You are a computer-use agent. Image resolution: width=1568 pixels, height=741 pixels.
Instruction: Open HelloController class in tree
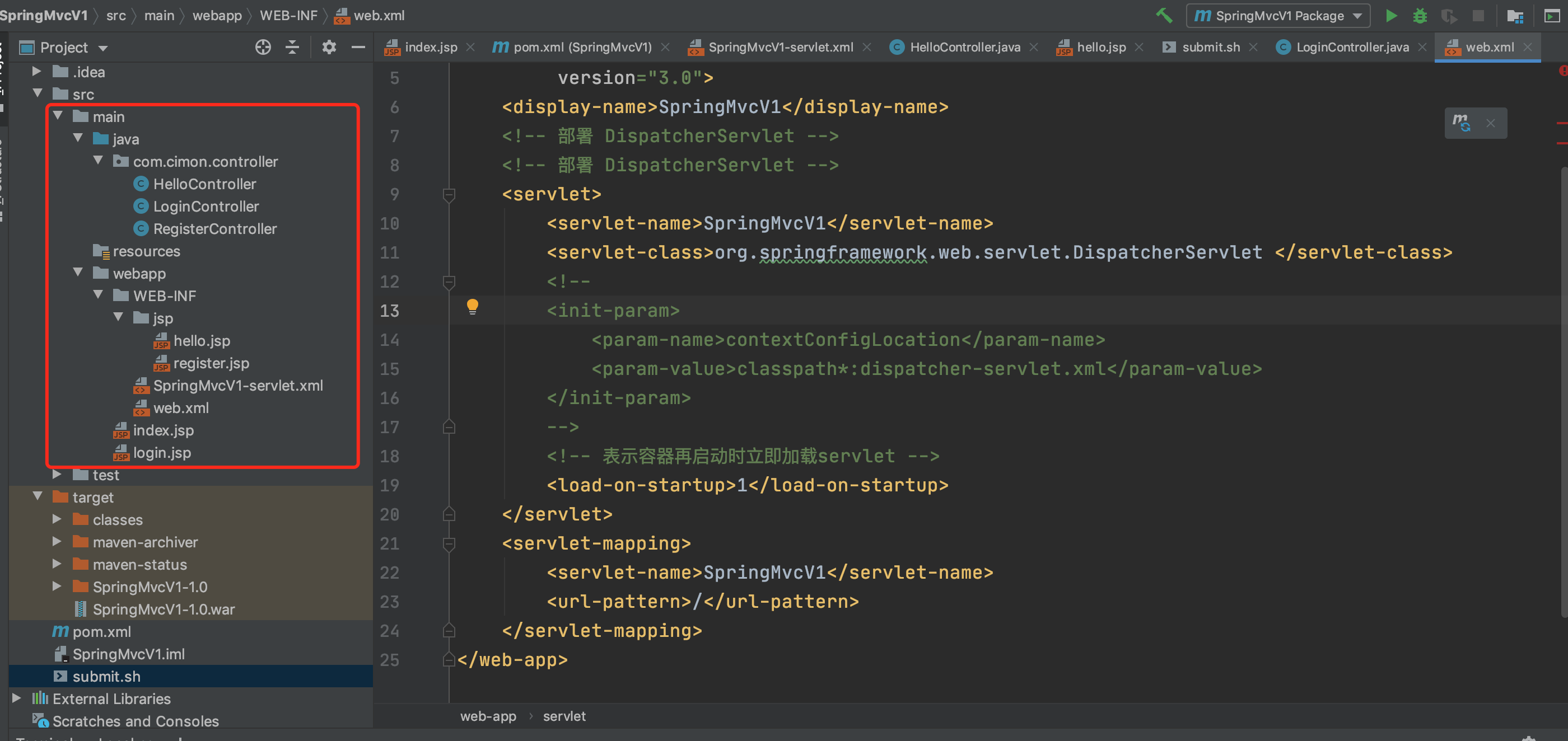coord(204,184)
